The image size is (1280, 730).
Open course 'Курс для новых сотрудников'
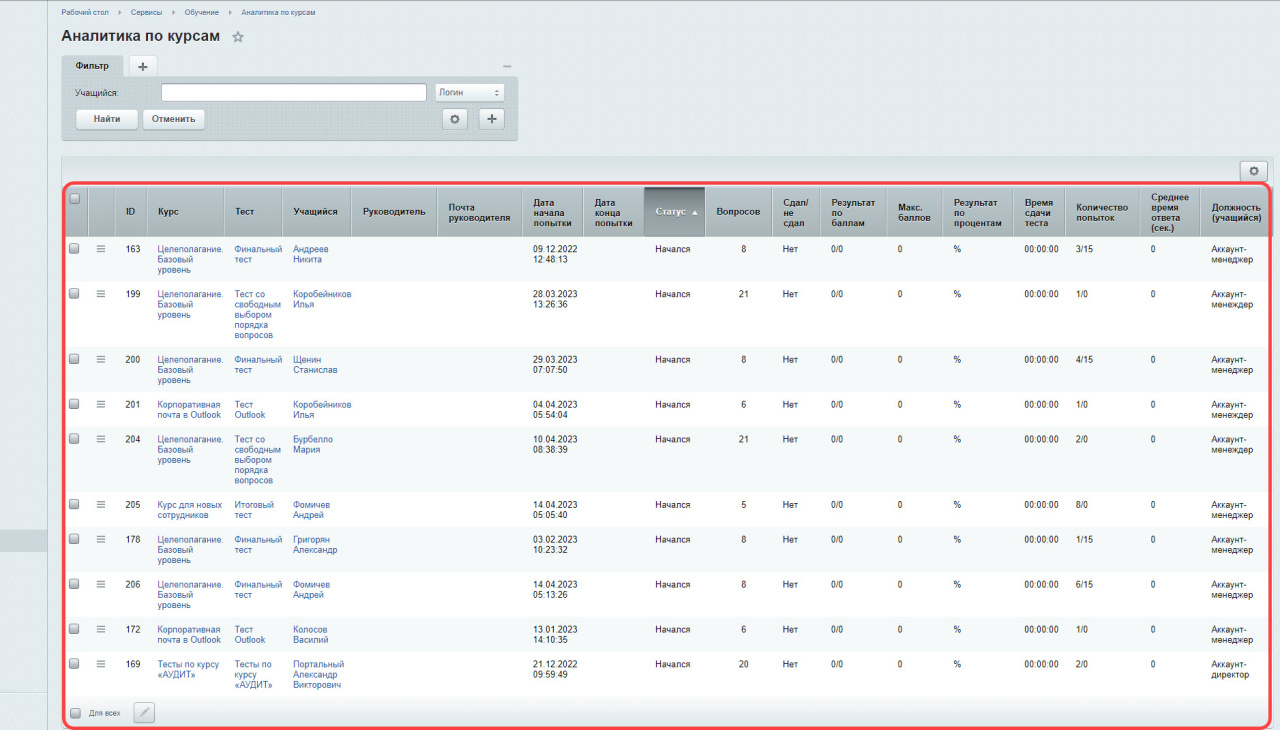point(190,510)
